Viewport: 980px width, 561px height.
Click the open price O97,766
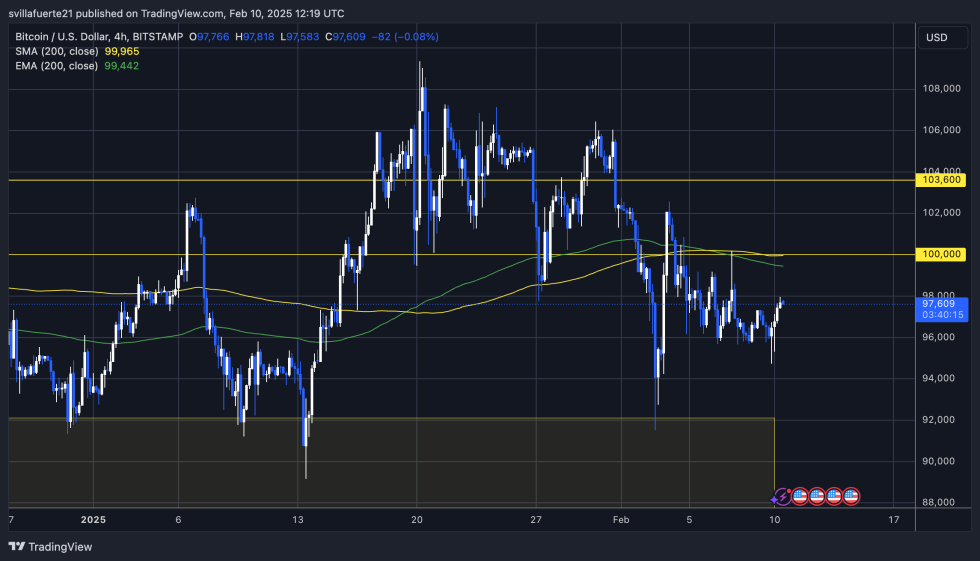(x=209, y=37)
